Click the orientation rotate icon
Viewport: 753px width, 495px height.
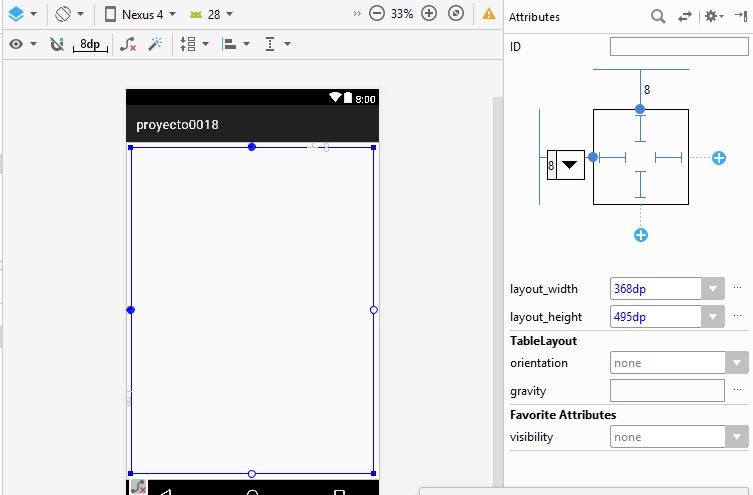[63, 15]
